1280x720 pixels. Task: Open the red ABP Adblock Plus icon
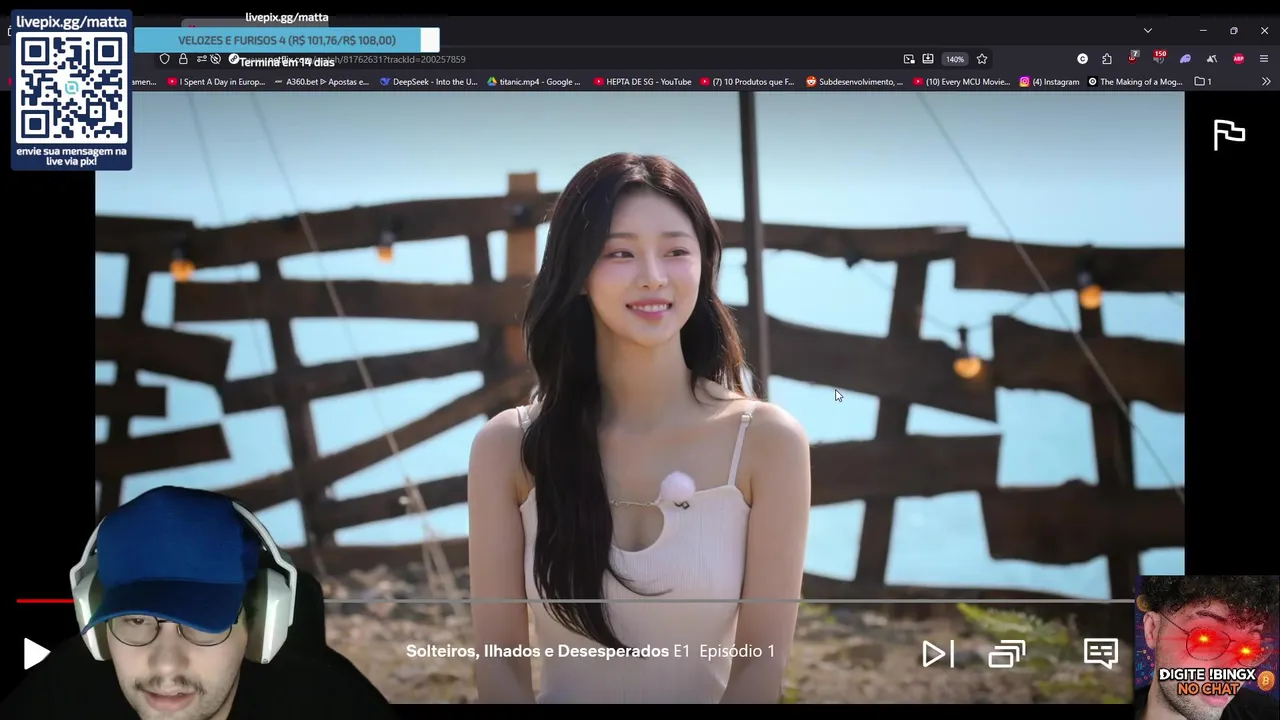point(1238,59)
